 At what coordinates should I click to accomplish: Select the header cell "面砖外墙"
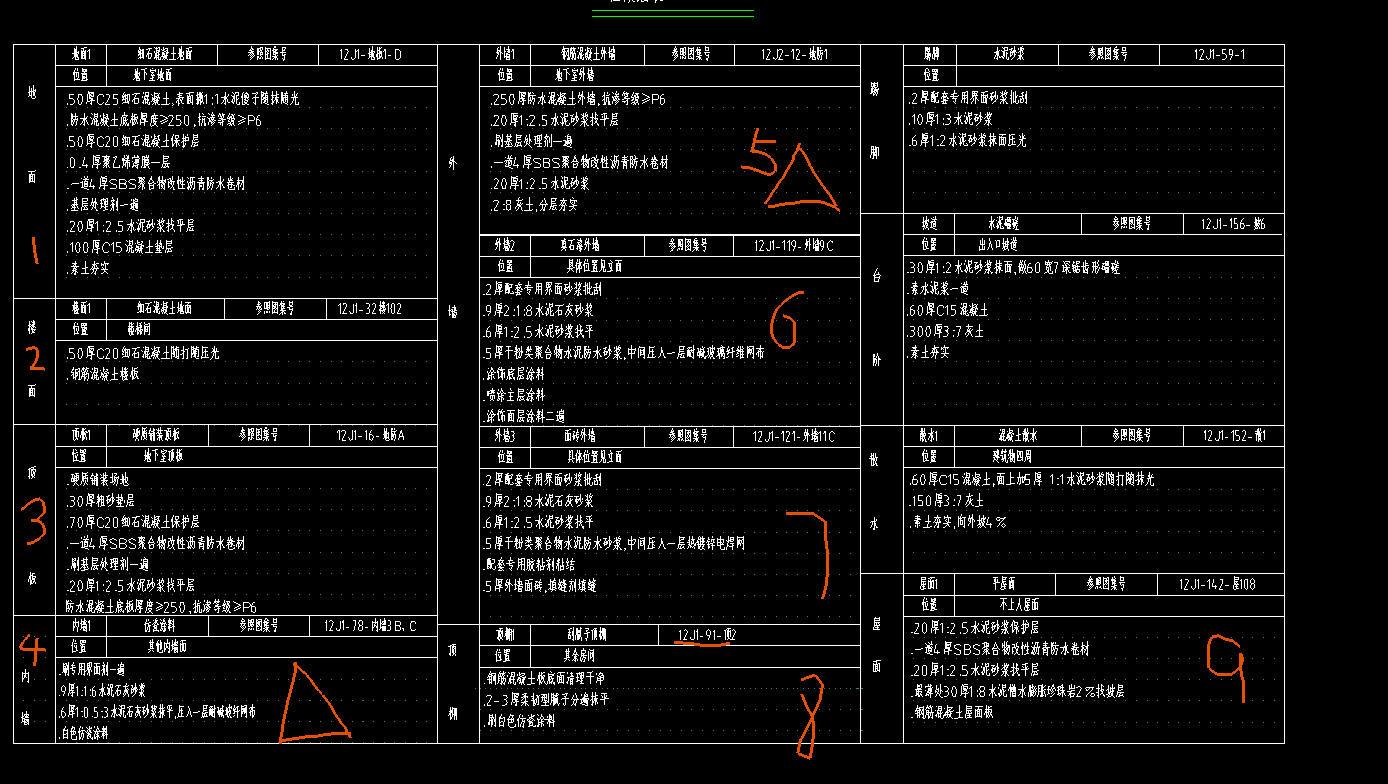click(x=579, y=436)
